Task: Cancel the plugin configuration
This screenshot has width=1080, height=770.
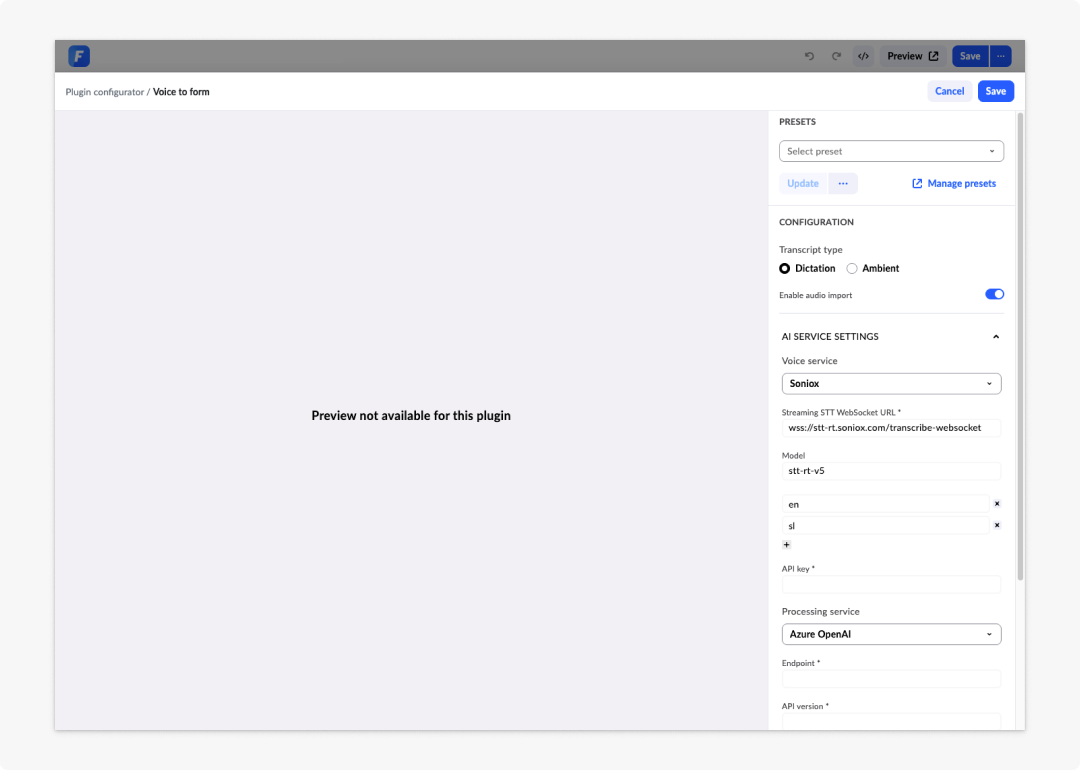Action: pyautogui.click(x=949, y=91)
